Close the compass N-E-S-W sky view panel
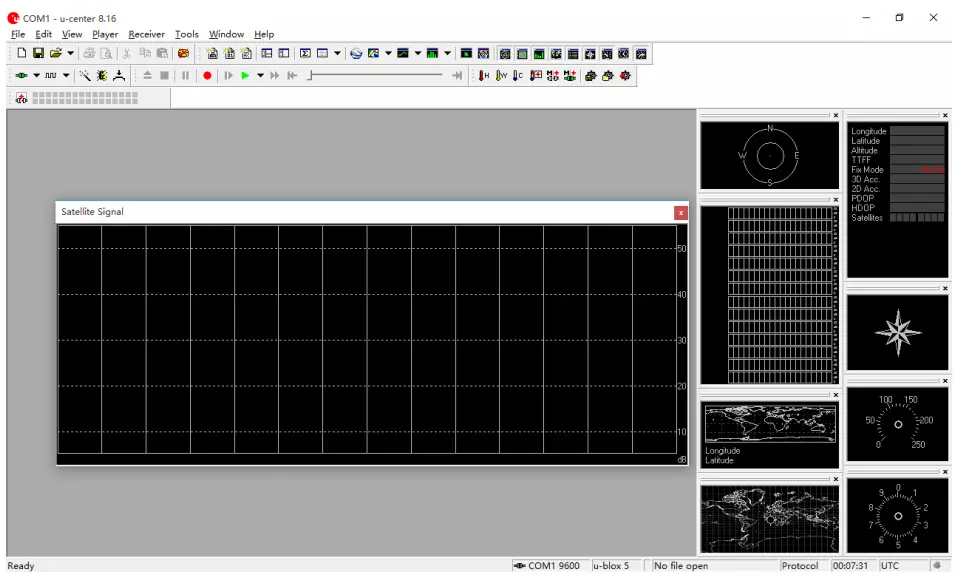Viewport: 967px width, 586px height. coord(835,115)
